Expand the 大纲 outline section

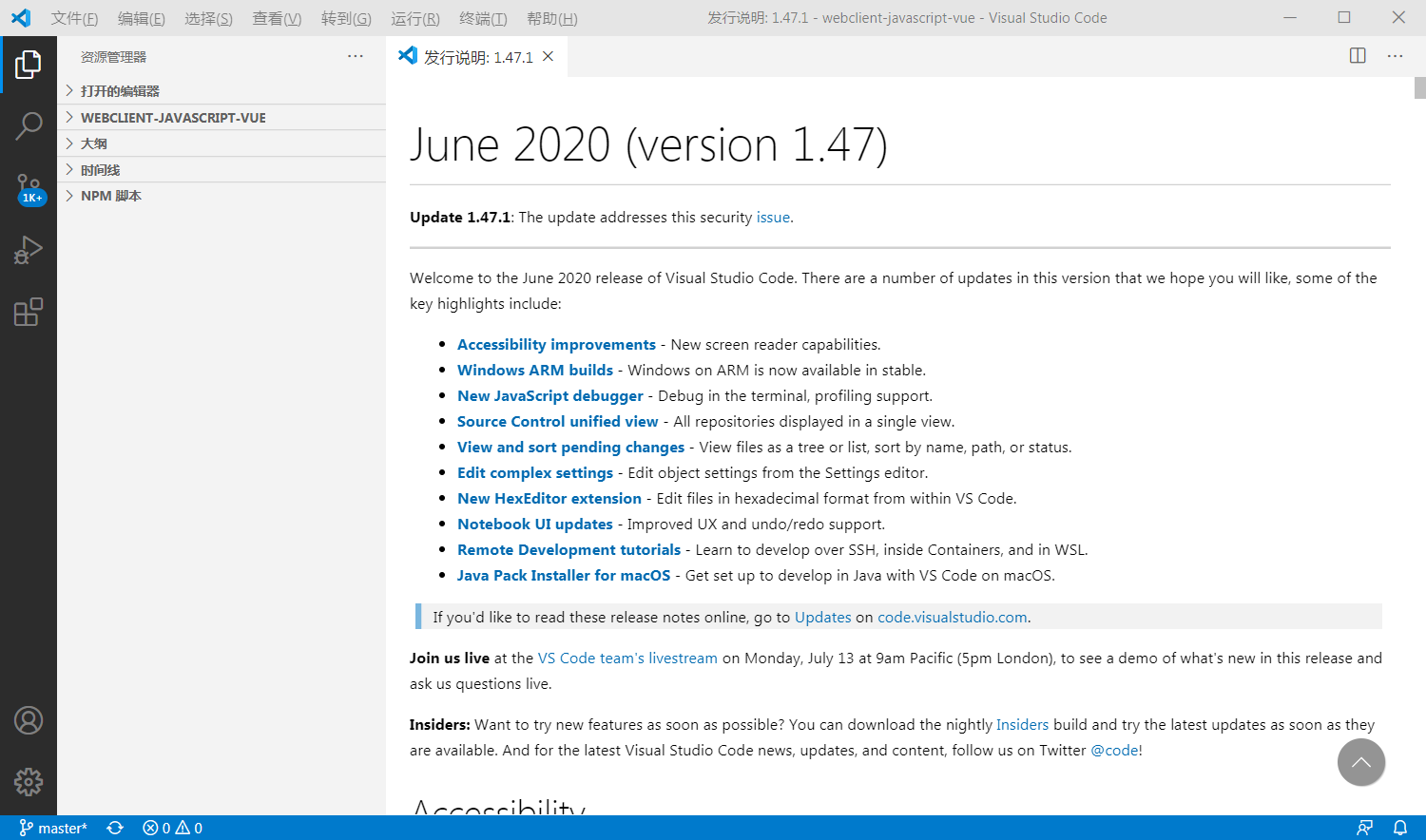[x=222, y=143]
